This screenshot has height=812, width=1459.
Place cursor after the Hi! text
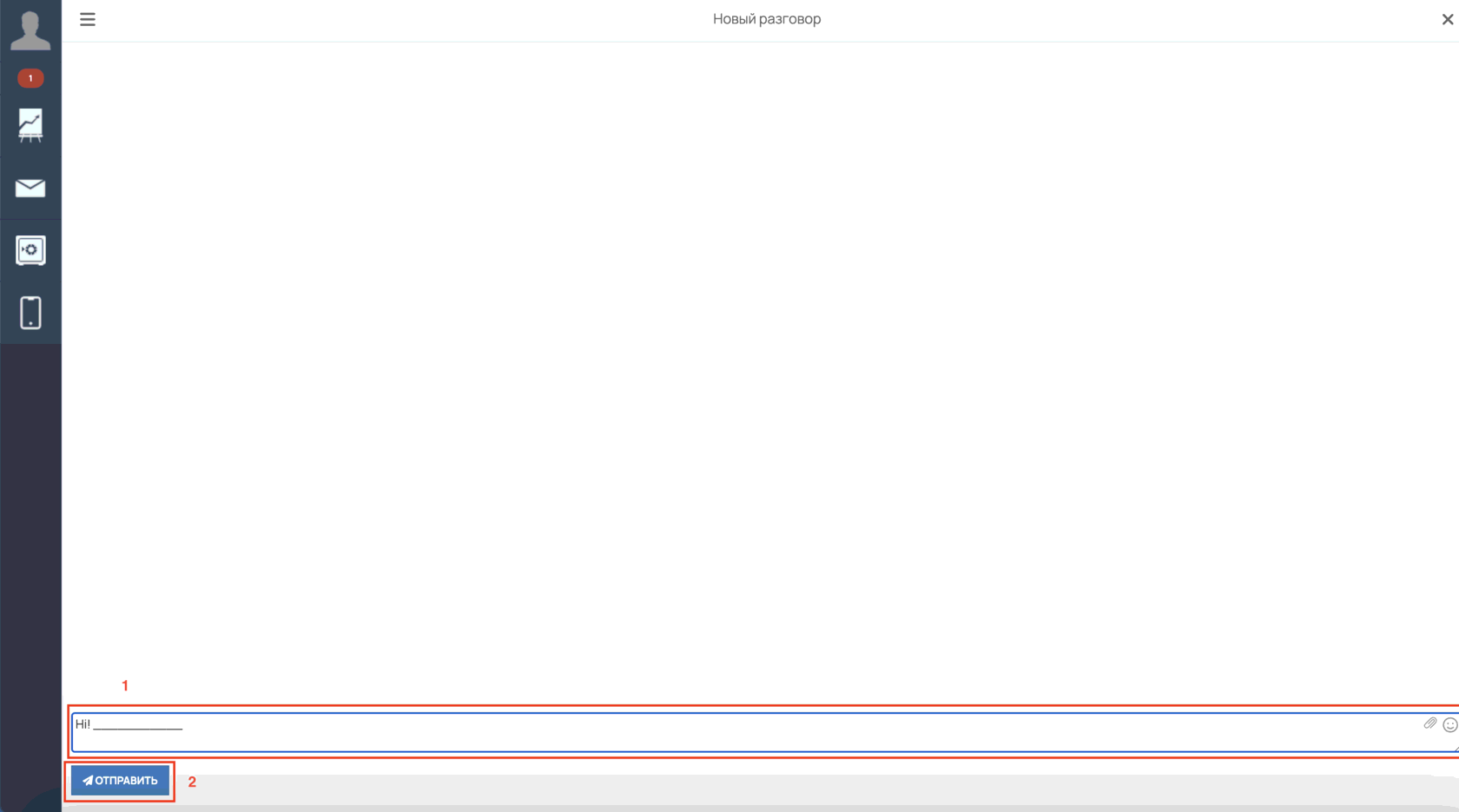click(91, 724)
